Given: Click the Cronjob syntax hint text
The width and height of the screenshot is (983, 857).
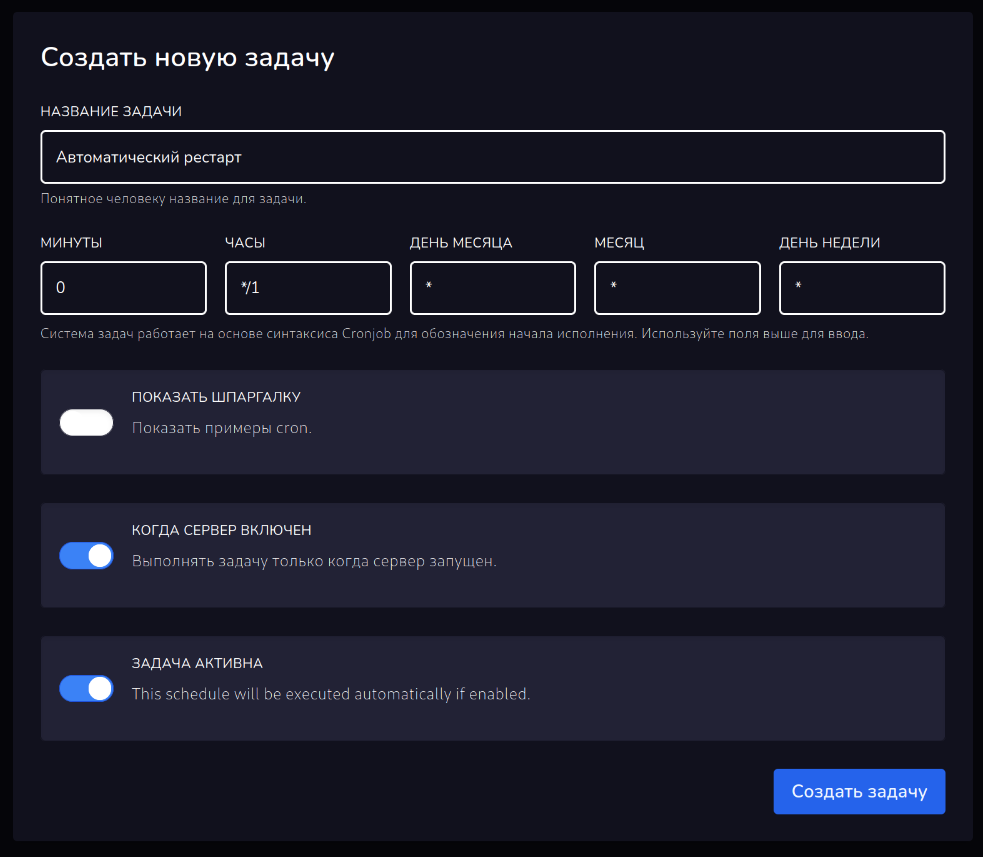Looking at the screenshot, I should pyautogui.click(x=454, y=334).
